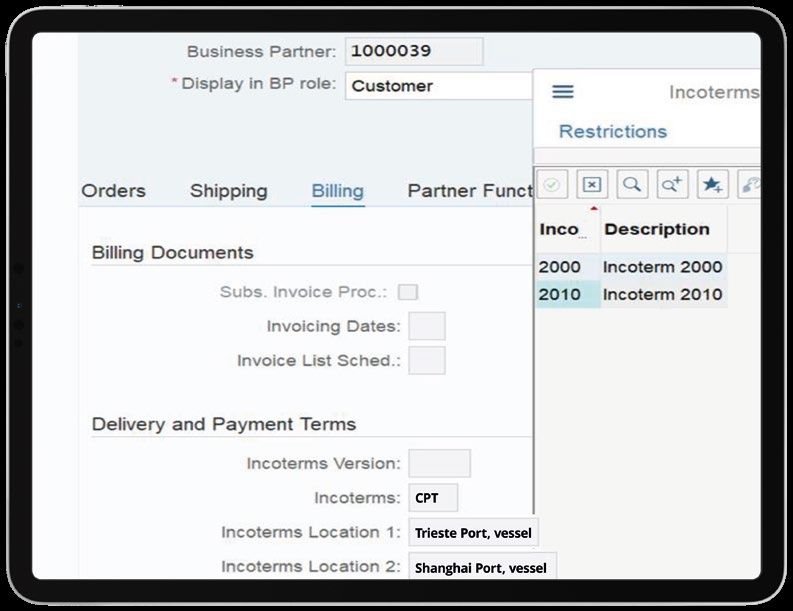Image resolution: width=793 pixels, height=611 pixels.
Task: Cancel the dialog with the X box icon
Action: [x=592, y=184]
